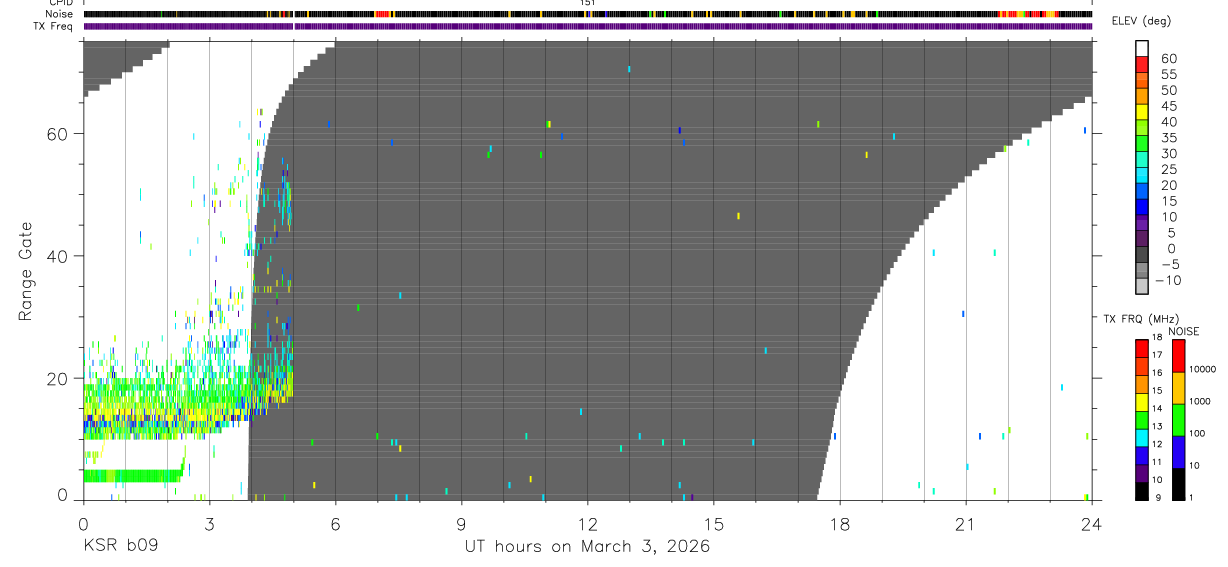Click the yellow swatch in ELEV color bar
The image size is (1228, 567).
point(1142,112)
